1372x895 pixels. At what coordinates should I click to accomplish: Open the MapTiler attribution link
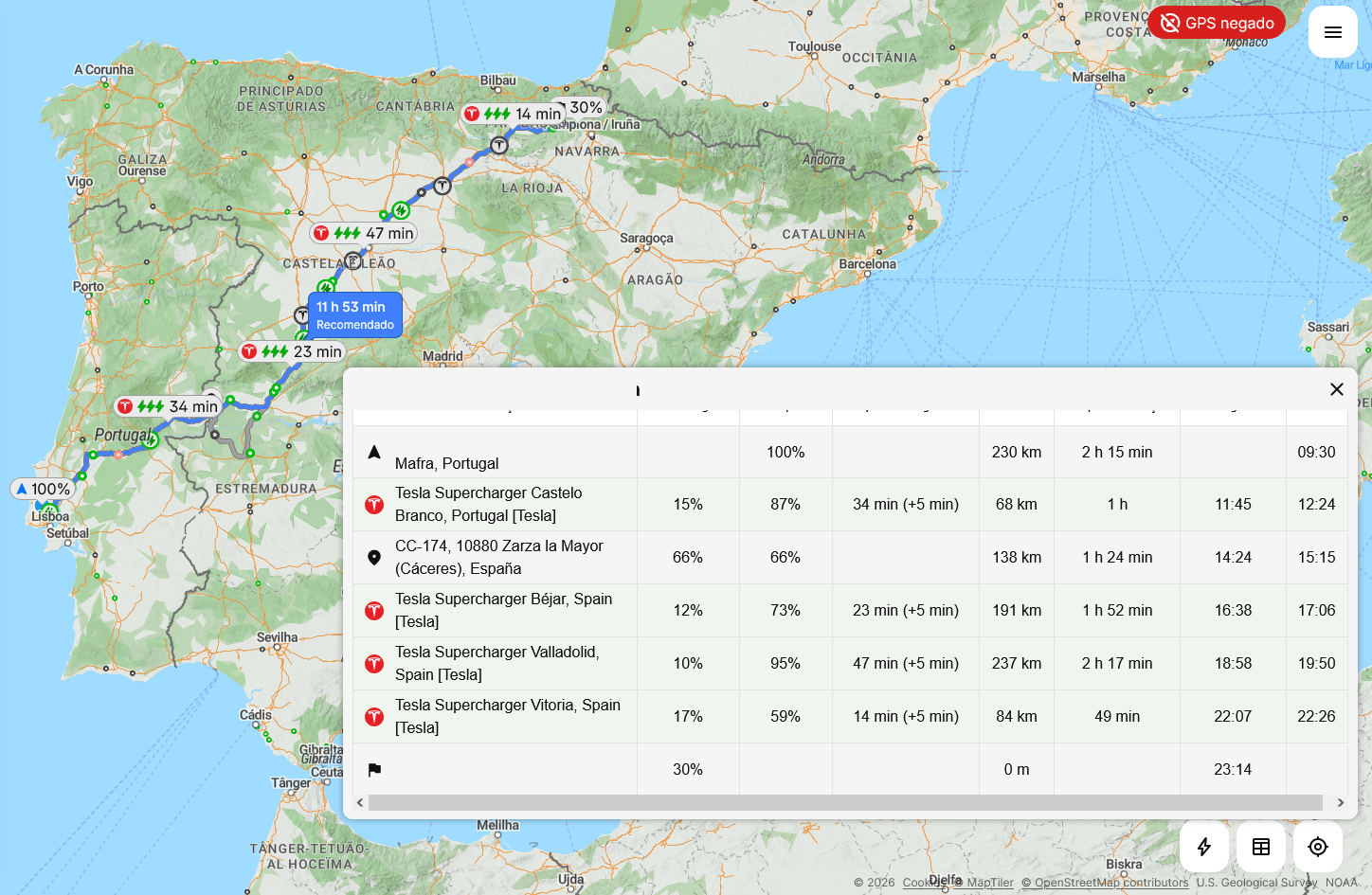point(990,883)
